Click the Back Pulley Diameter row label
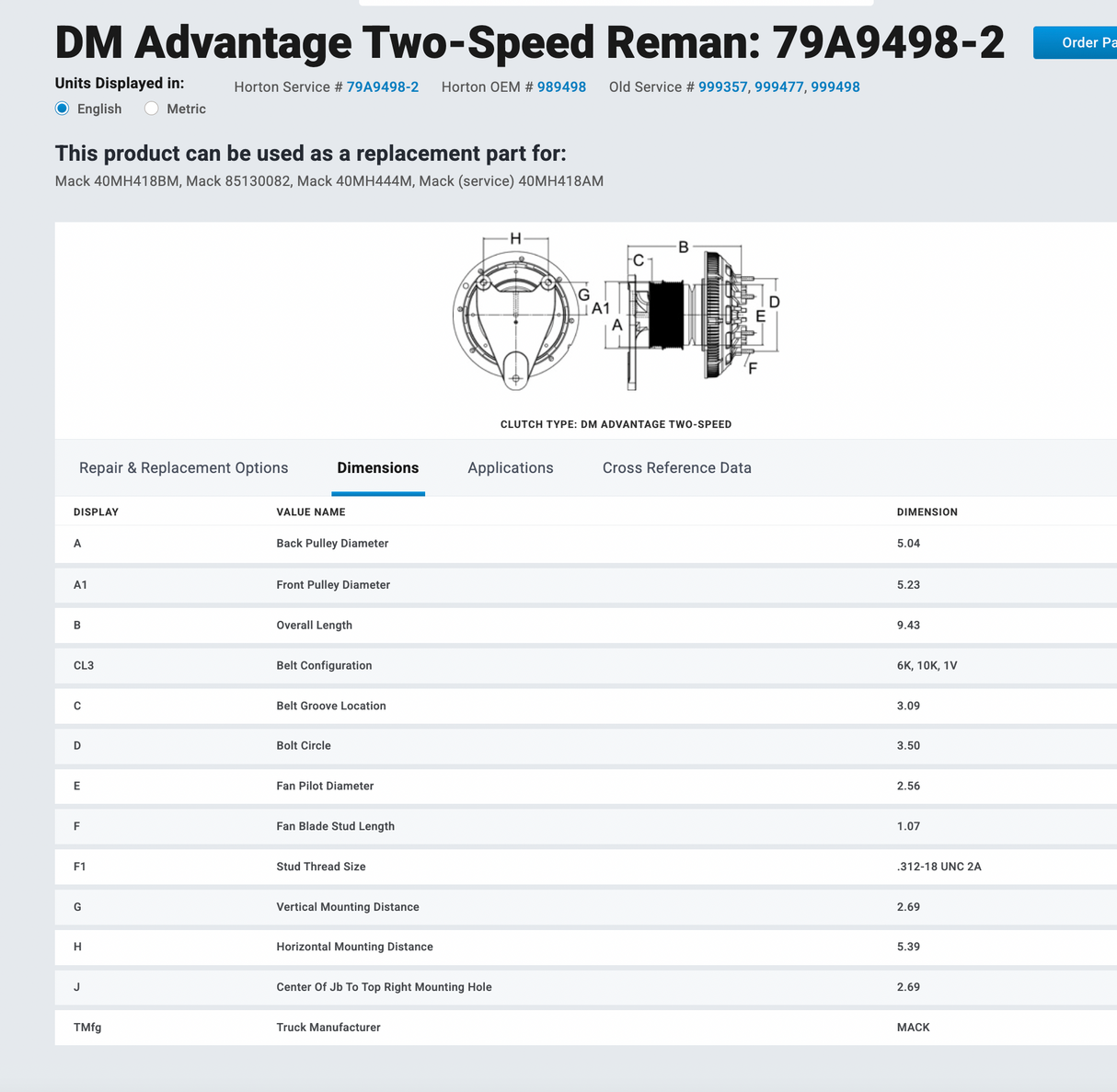 [332, 544]
